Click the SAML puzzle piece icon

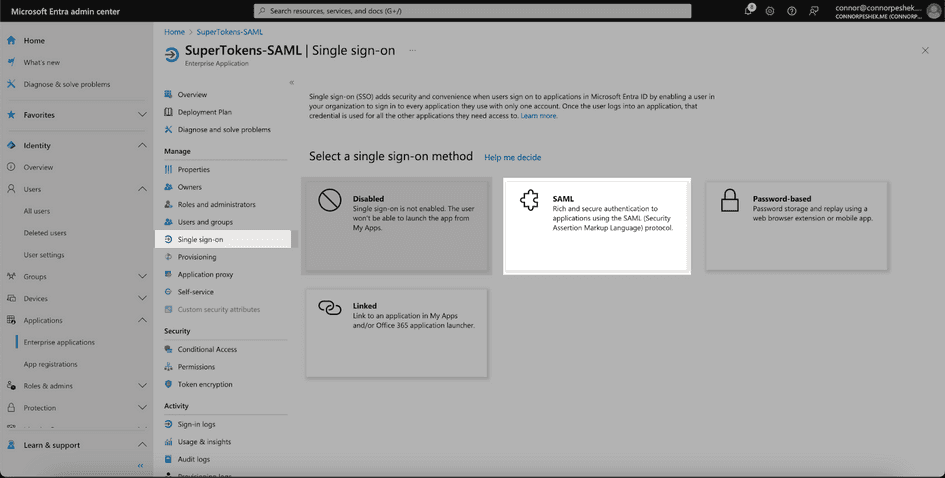tap(530, 201)
